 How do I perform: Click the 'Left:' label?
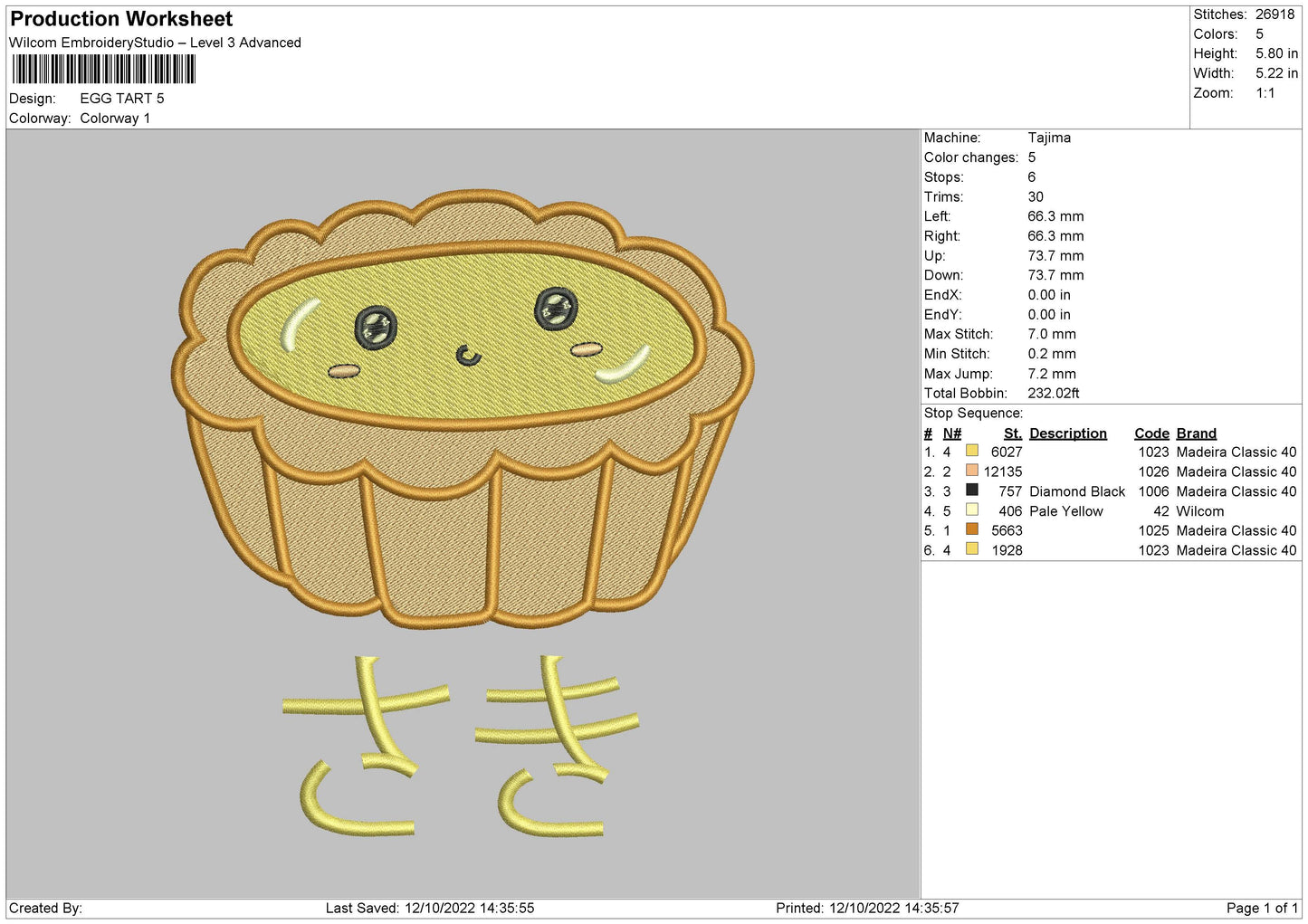point(938,216)
